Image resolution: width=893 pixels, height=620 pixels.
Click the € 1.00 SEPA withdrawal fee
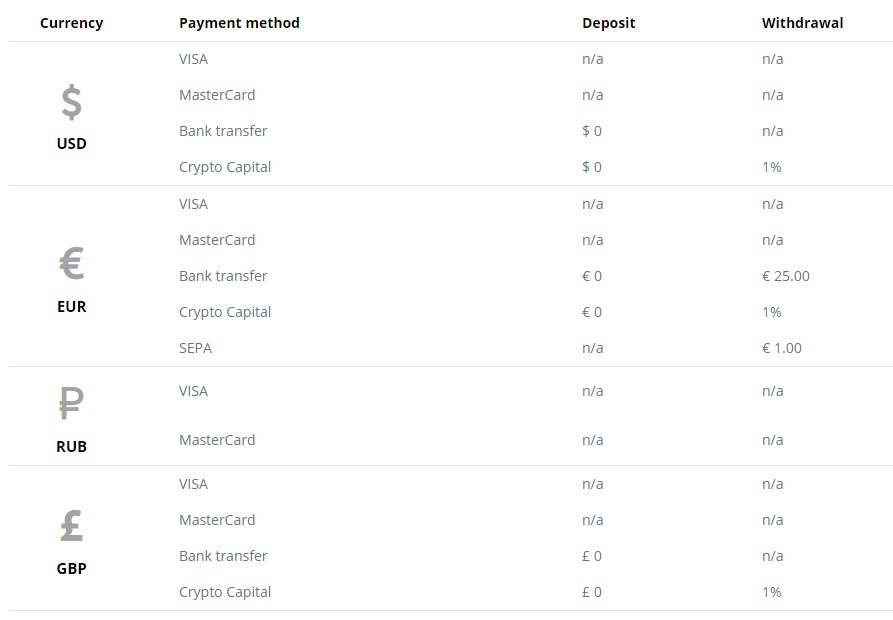[782, 348]
